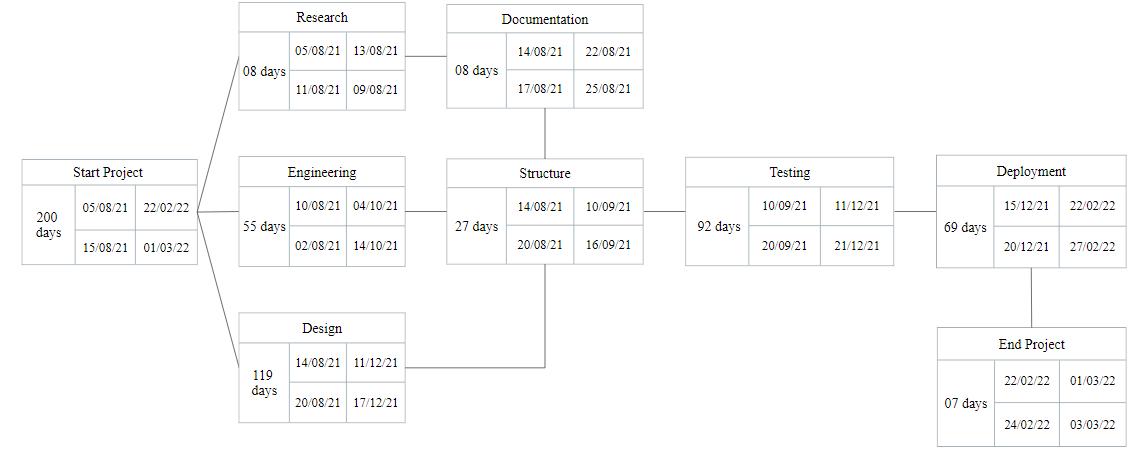This screenshot has width=1144, height=455.
Task: Click the Engineering node title
Action: click(x=322, y=173)
